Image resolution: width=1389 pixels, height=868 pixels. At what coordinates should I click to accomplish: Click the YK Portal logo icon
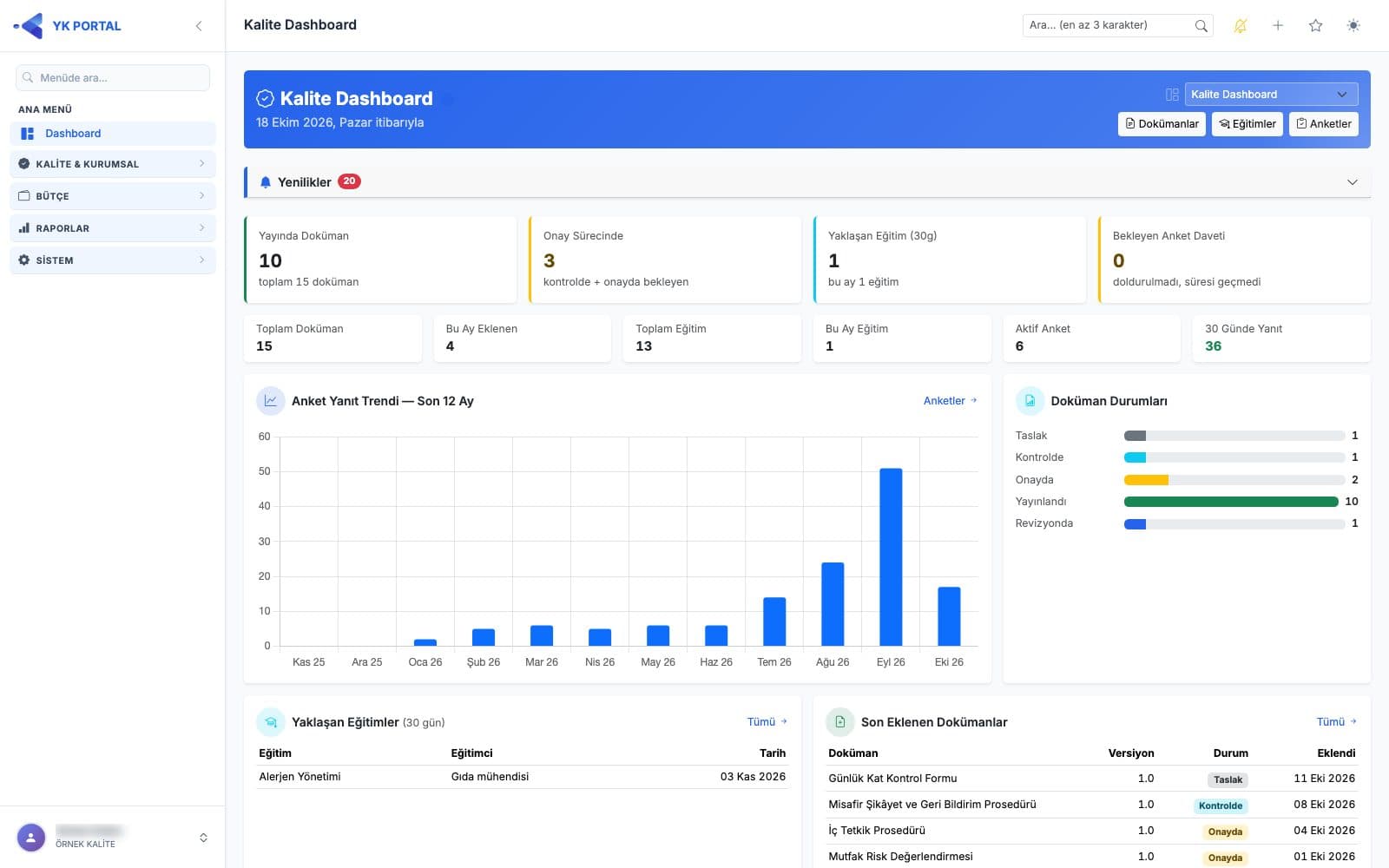[29, 26]
